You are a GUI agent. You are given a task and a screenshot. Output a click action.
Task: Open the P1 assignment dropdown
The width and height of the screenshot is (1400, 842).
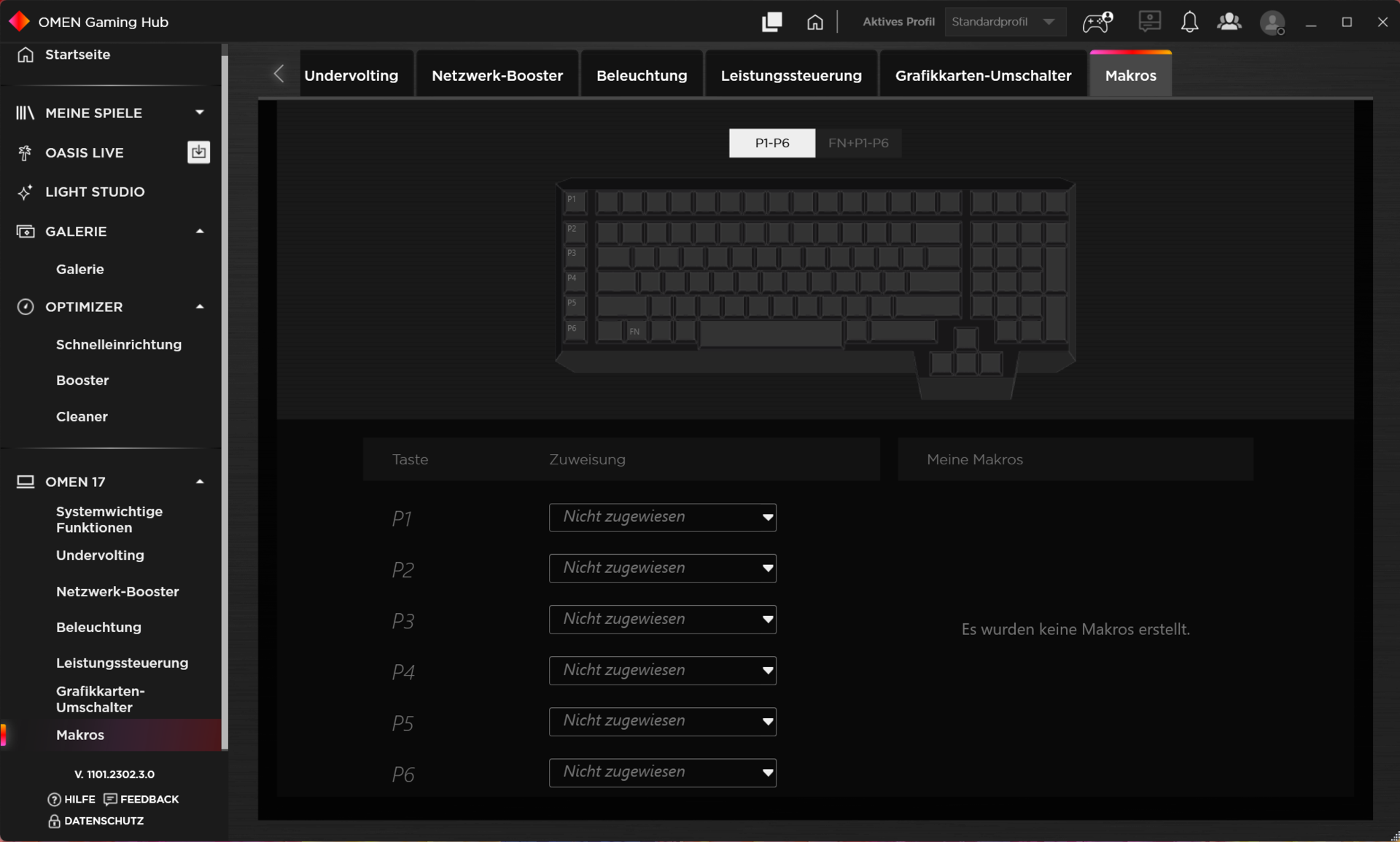tap(662, 518)
